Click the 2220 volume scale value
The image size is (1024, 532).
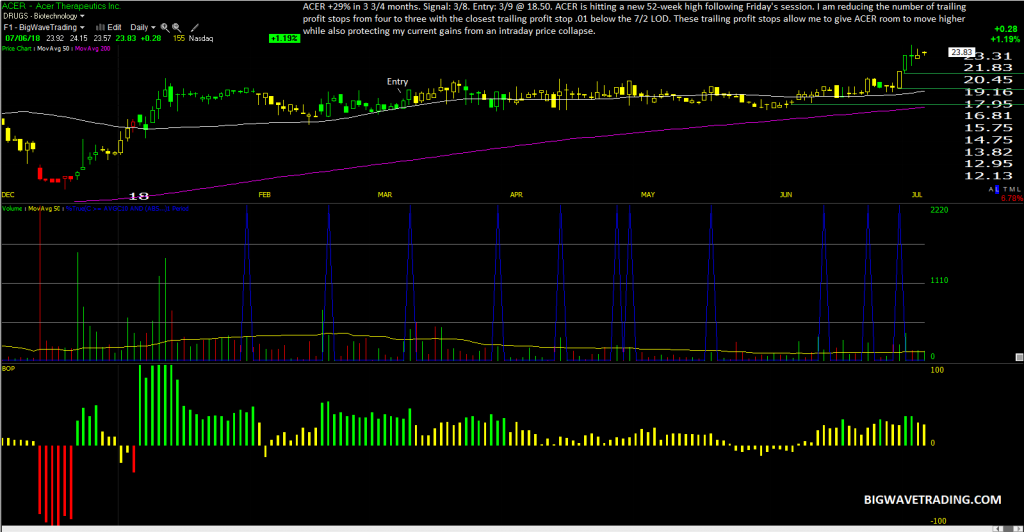(939, 210)
